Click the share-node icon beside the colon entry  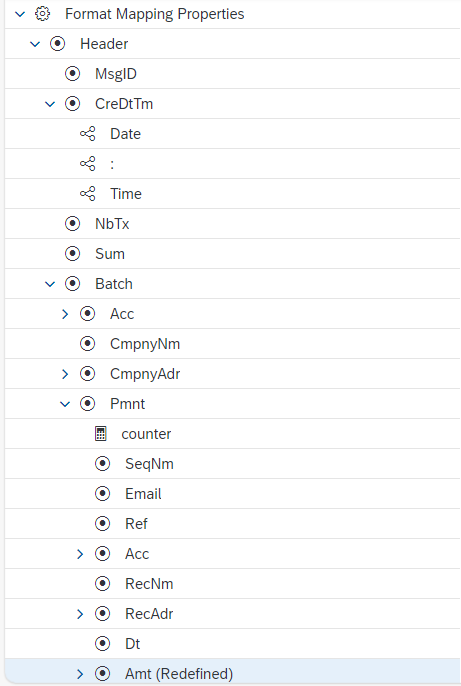pos(87,164)
